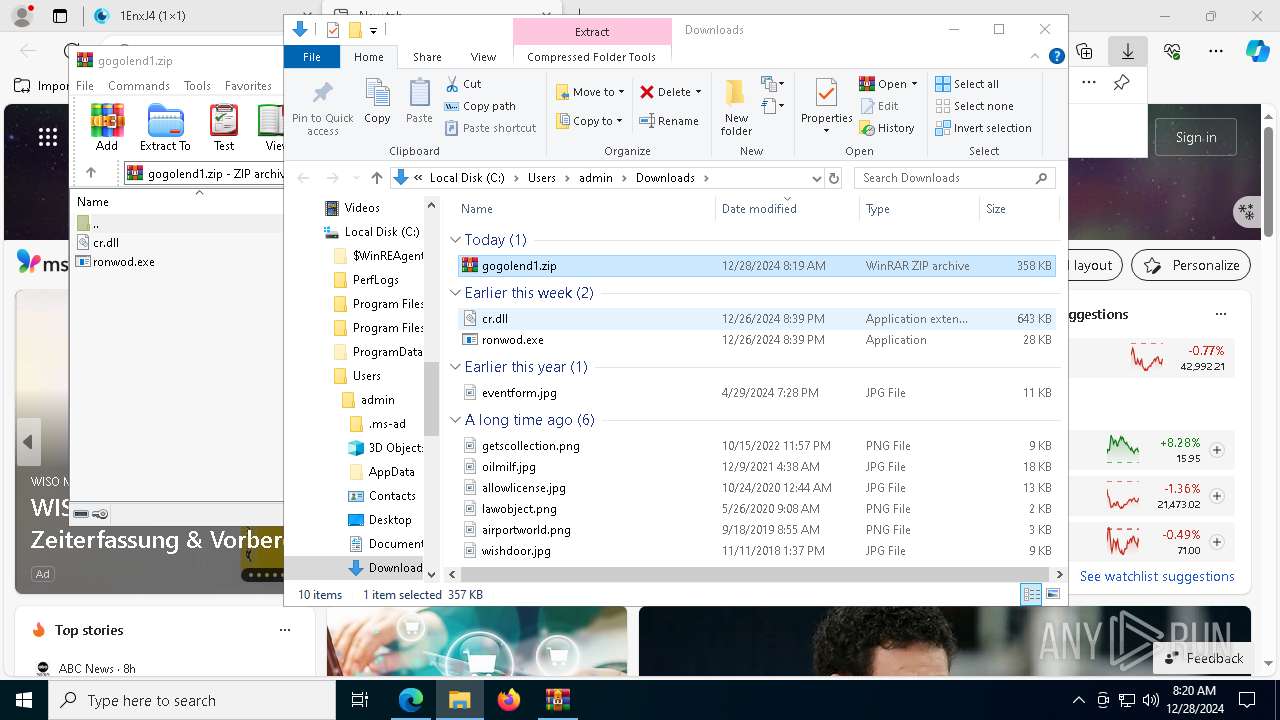Image resolution: width=1280 pixels, height=720 pixels.
Task: Click History in Open group
Action: coord(887,128)
